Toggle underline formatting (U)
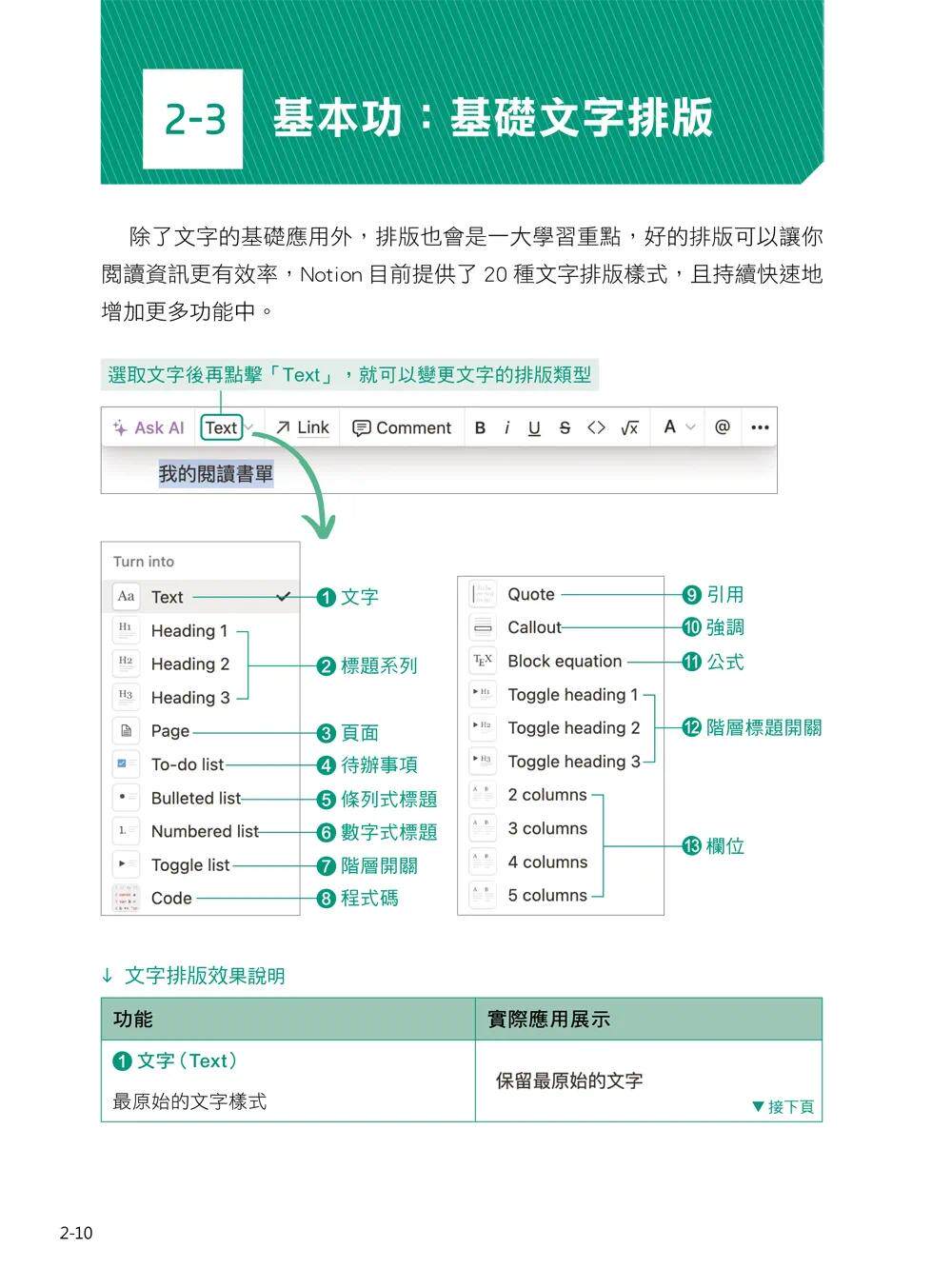The image size is (952, 1288). [534, 427]
